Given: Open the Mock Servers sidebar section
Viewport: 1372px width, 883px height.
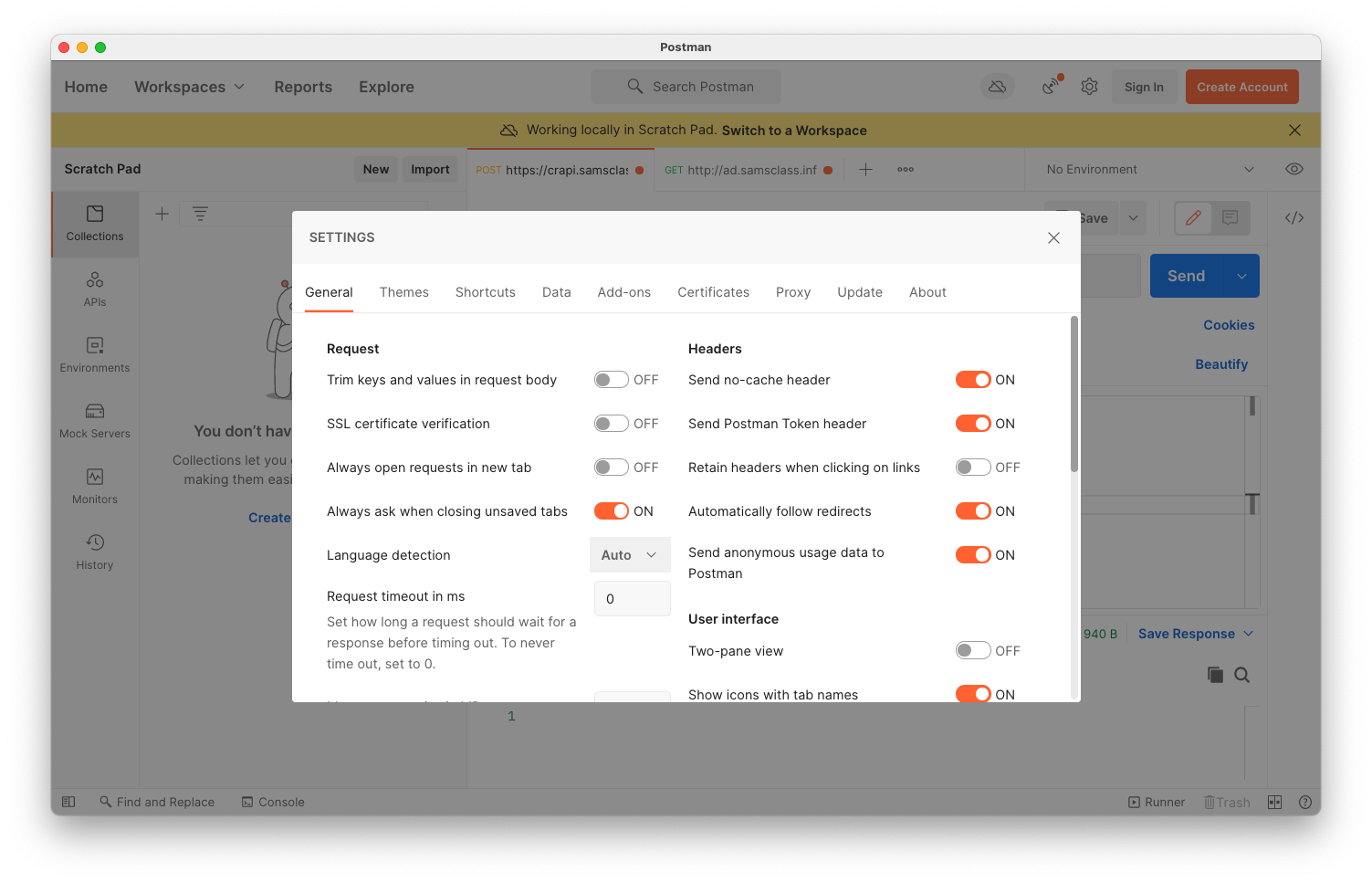Looking at the screenshot, I should point(95,421).
